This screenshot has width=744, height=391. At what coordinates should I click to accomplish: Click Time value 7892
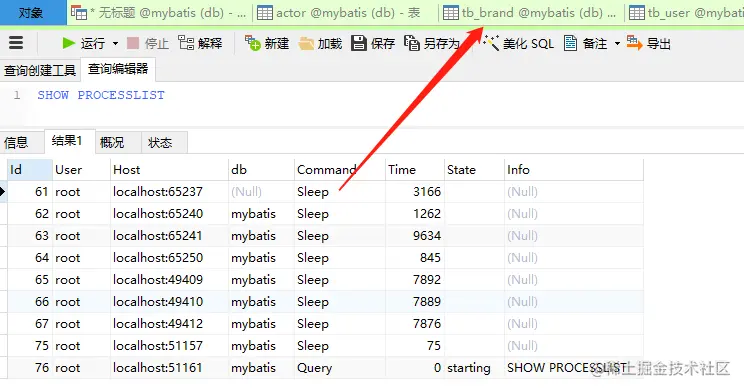coord(415,280)
